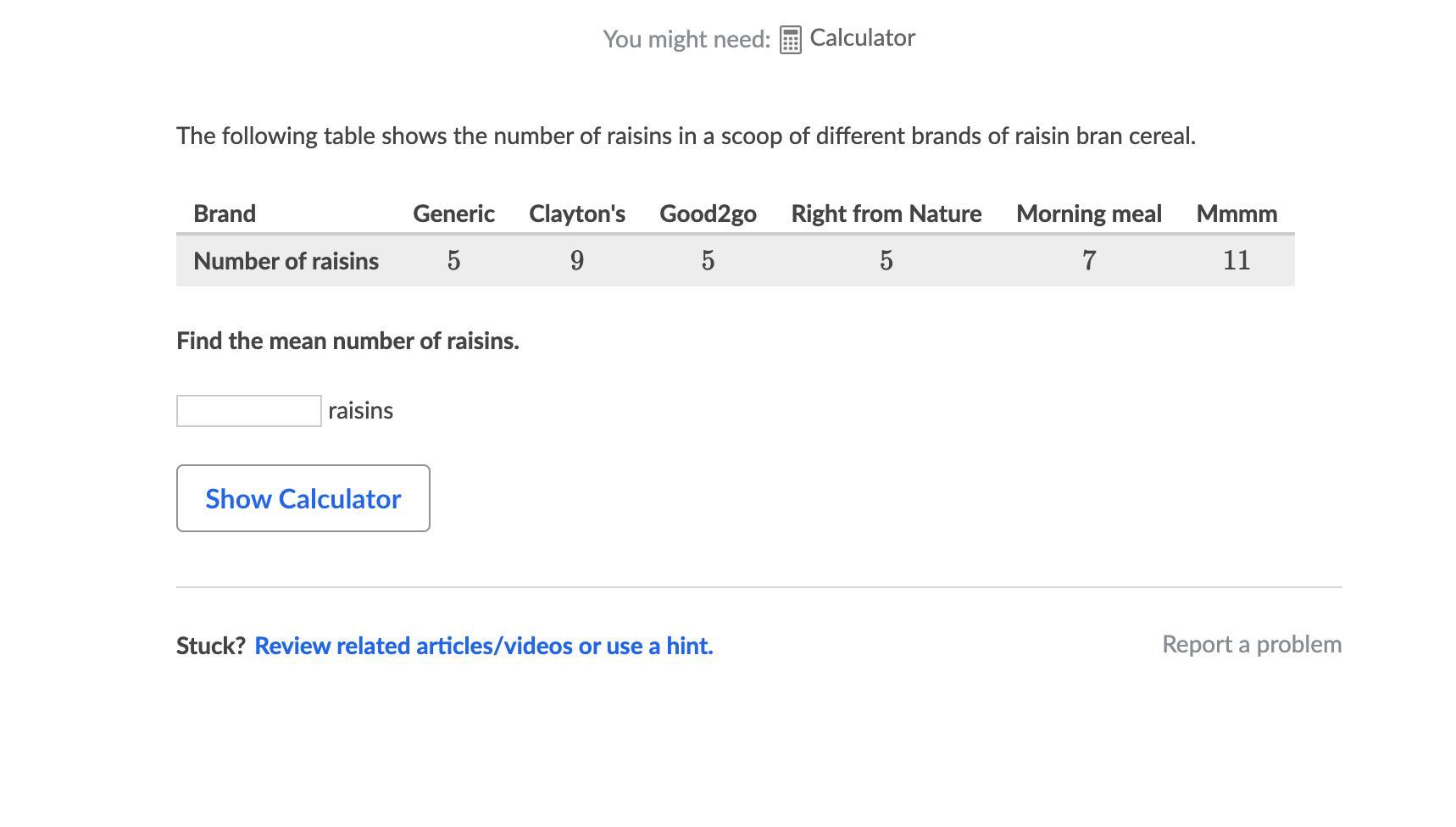Click the calculator icon near the top
Viewport: 1456px width, 827px height.
(x=790, y=40)
